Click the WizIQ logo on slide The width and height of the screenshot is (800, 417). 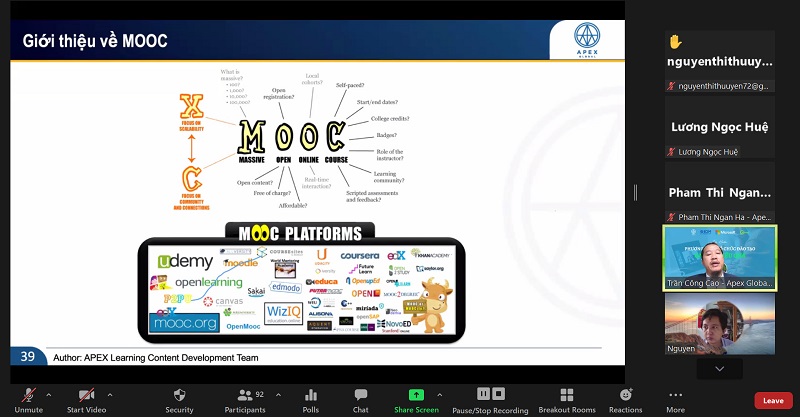[283, 312]
